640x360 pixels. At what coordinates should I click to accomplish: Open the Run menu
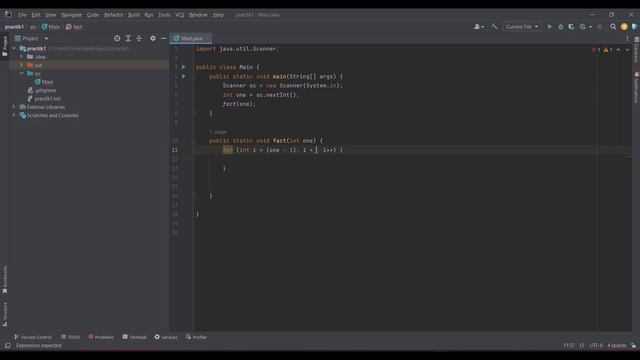coord(149,15)
